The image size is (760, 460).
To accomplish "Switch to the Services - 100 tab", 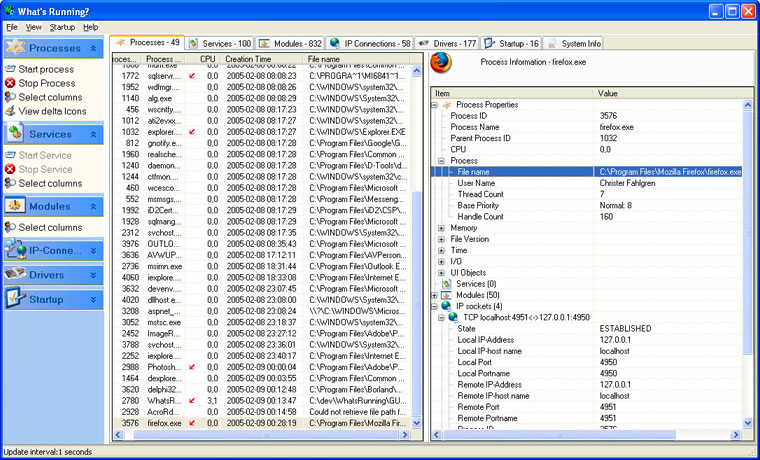I will click(221, 43).
